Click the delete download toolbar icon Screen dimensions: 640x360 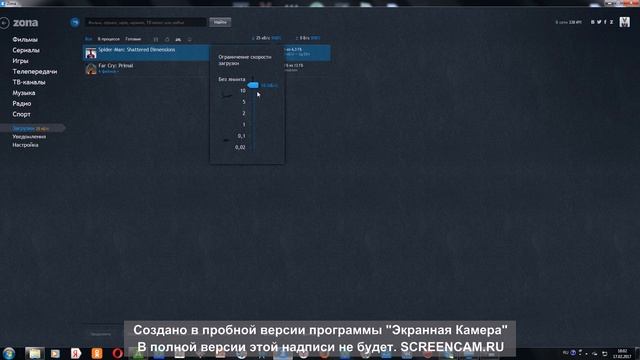189,39
